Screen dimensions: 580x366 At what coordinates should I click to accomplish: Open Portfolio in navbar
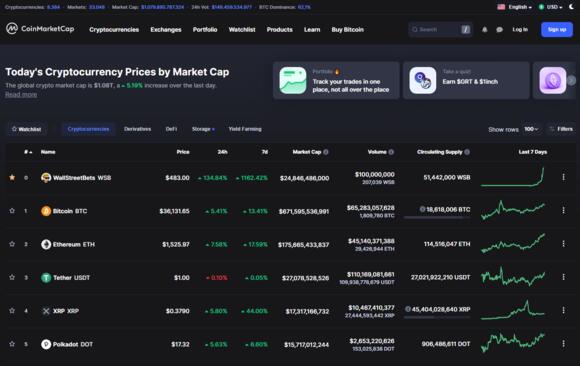coord(205,30)
